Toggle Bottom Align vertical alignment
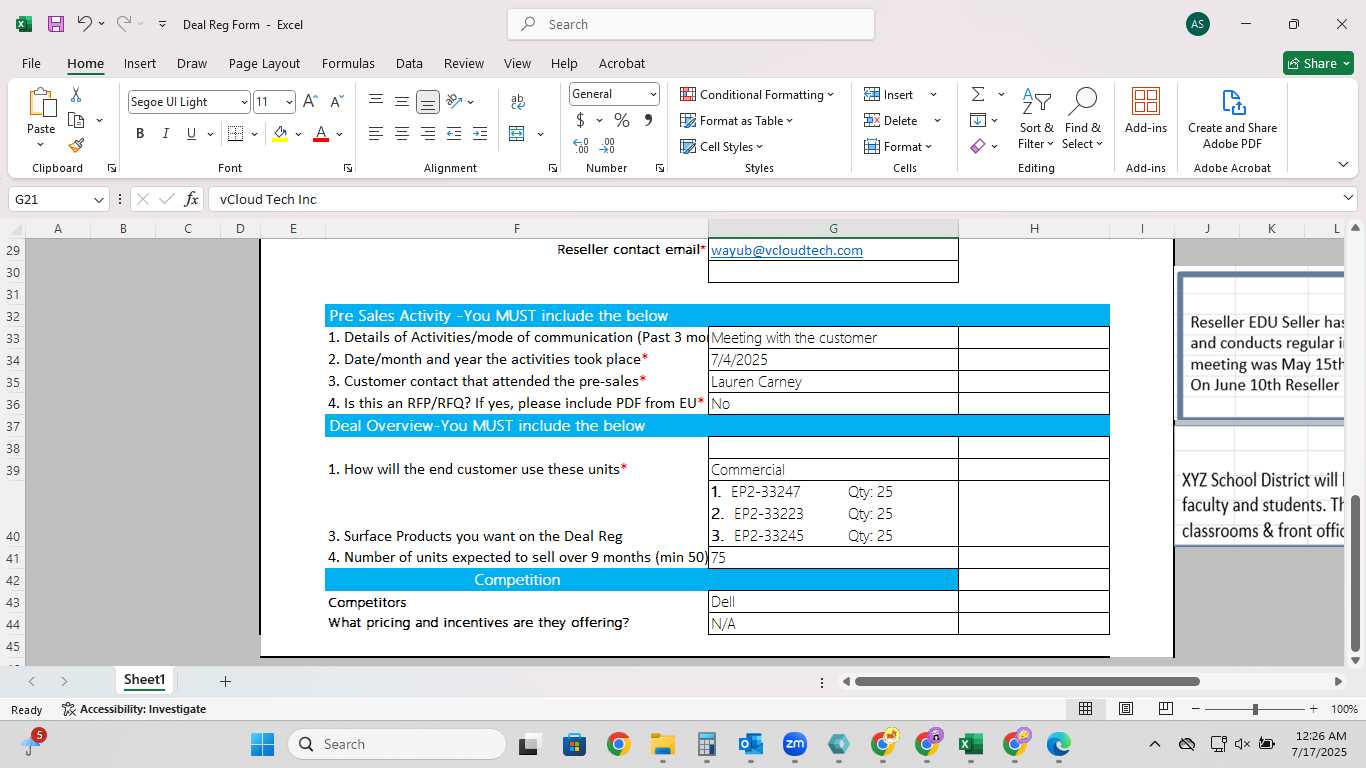 (x=427, y=101)
